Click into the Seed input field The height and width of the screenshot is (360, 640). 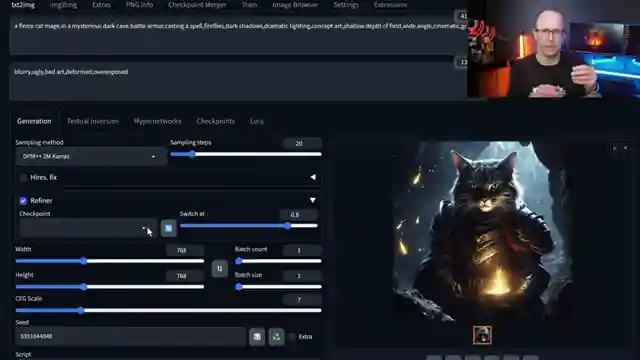(x=131, y=337)
